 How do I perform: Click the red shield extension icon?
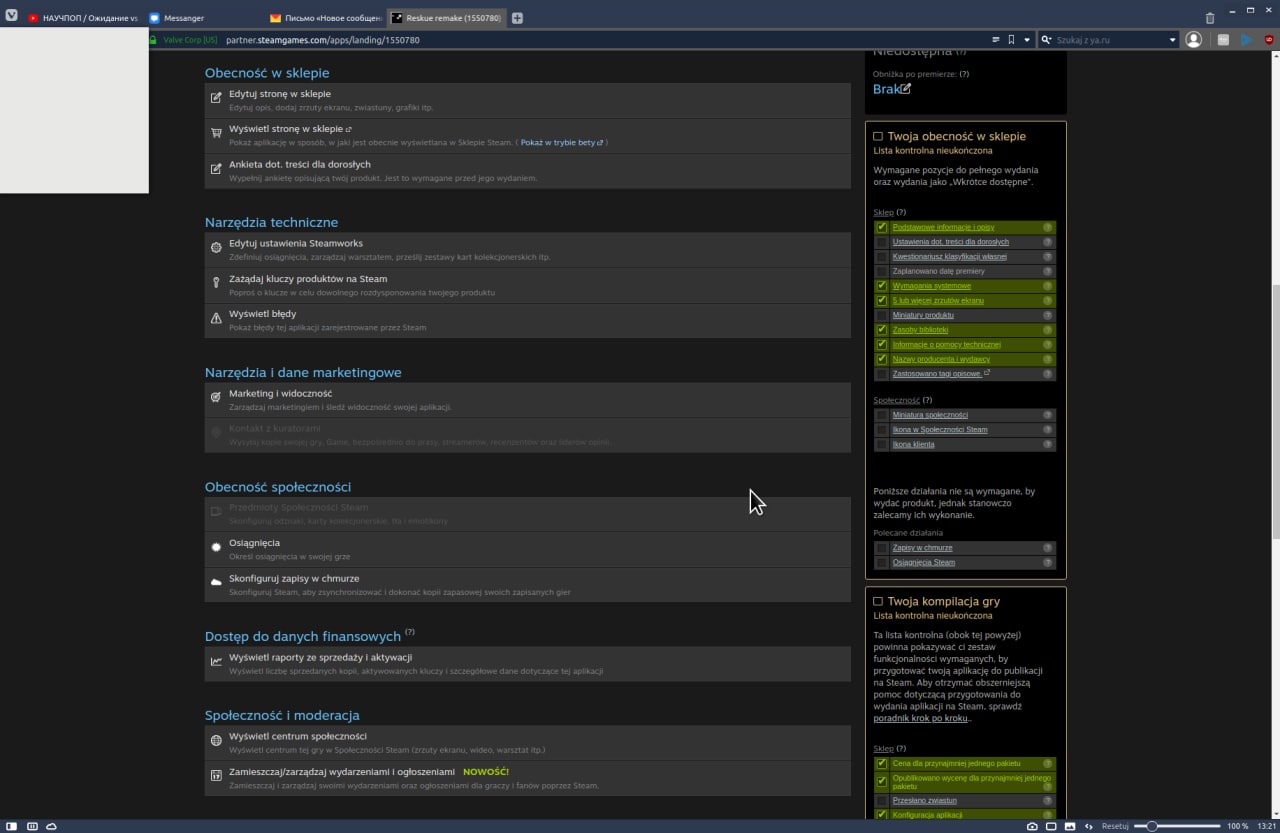coord(1269,40)
